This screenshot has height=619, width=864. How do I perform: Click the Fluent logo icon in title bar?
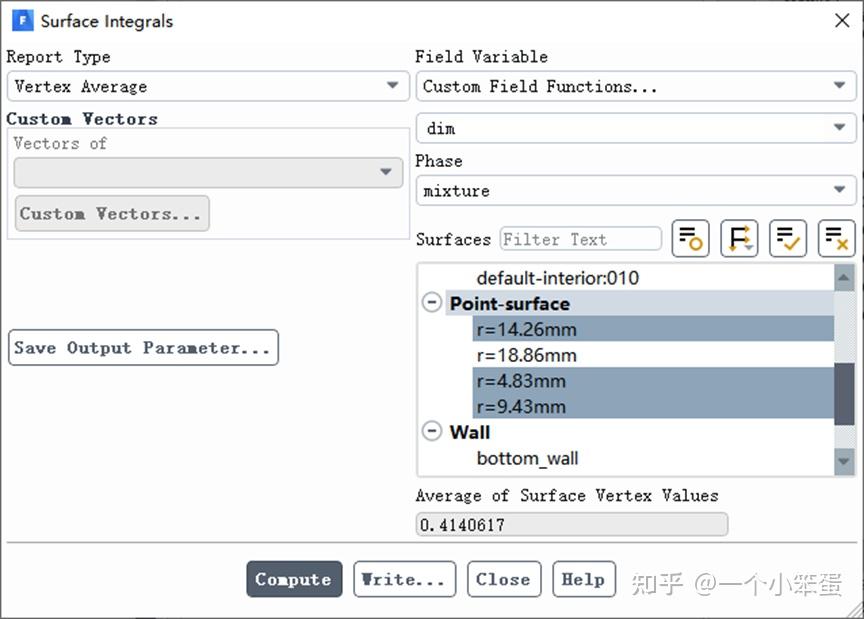click(23, 21)
